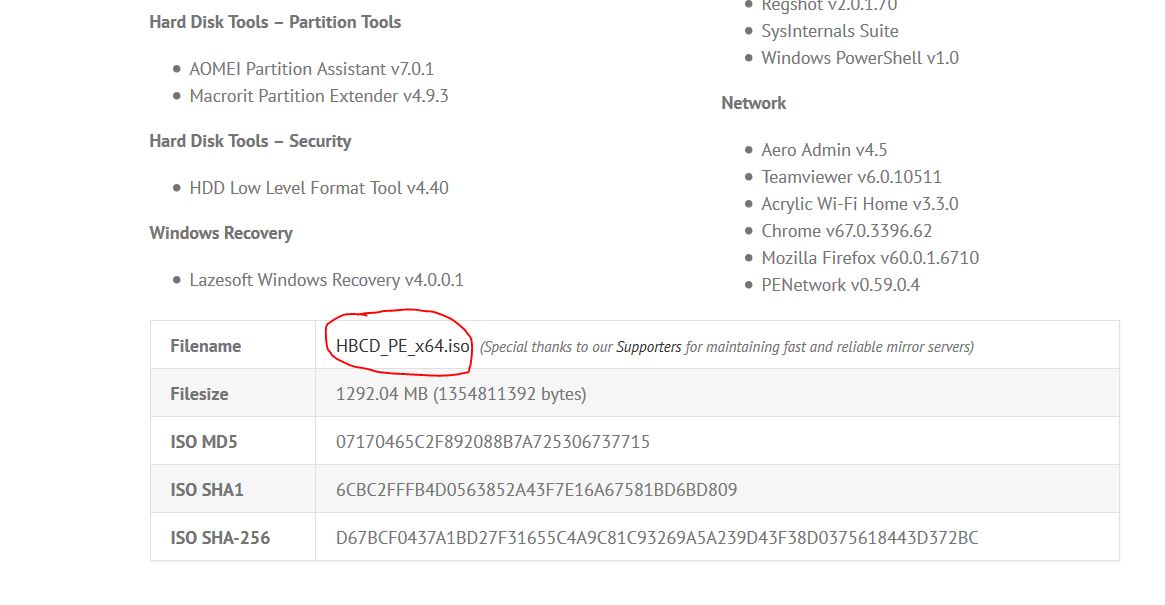The width and height of the screenshot is (1165, 605).
Task: Click Windows PowerShell v1.0 item
Action: (x=859, y=58)
